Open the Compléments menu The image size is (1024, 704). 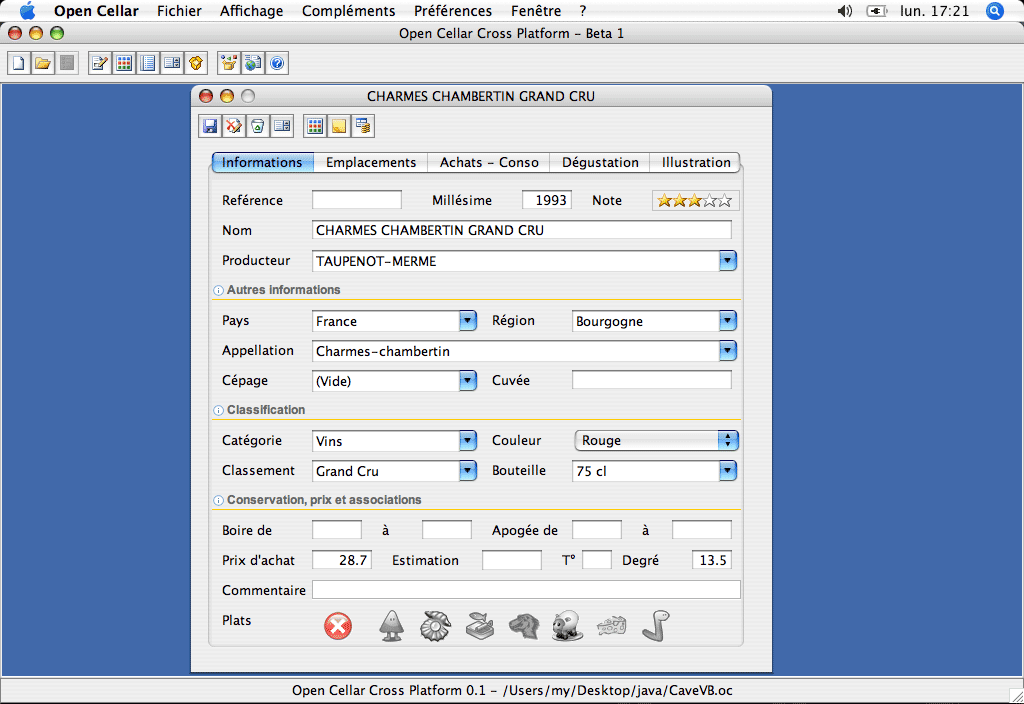click(348, 11)
